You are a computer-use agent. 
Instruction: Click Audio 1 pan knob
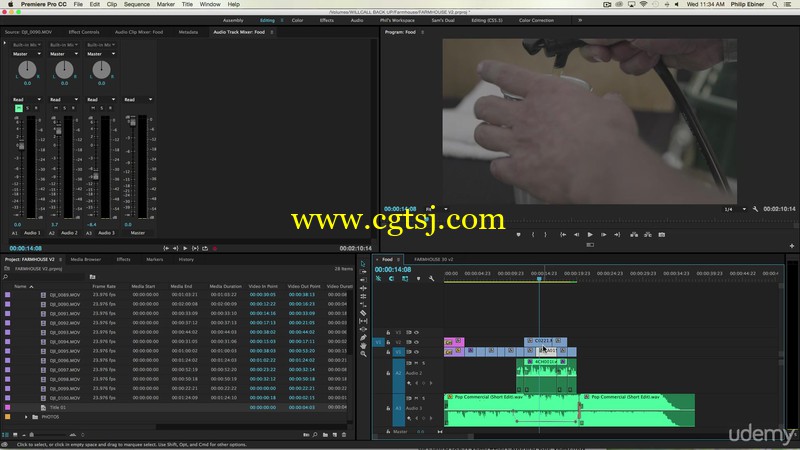click(x=27, y=70)
